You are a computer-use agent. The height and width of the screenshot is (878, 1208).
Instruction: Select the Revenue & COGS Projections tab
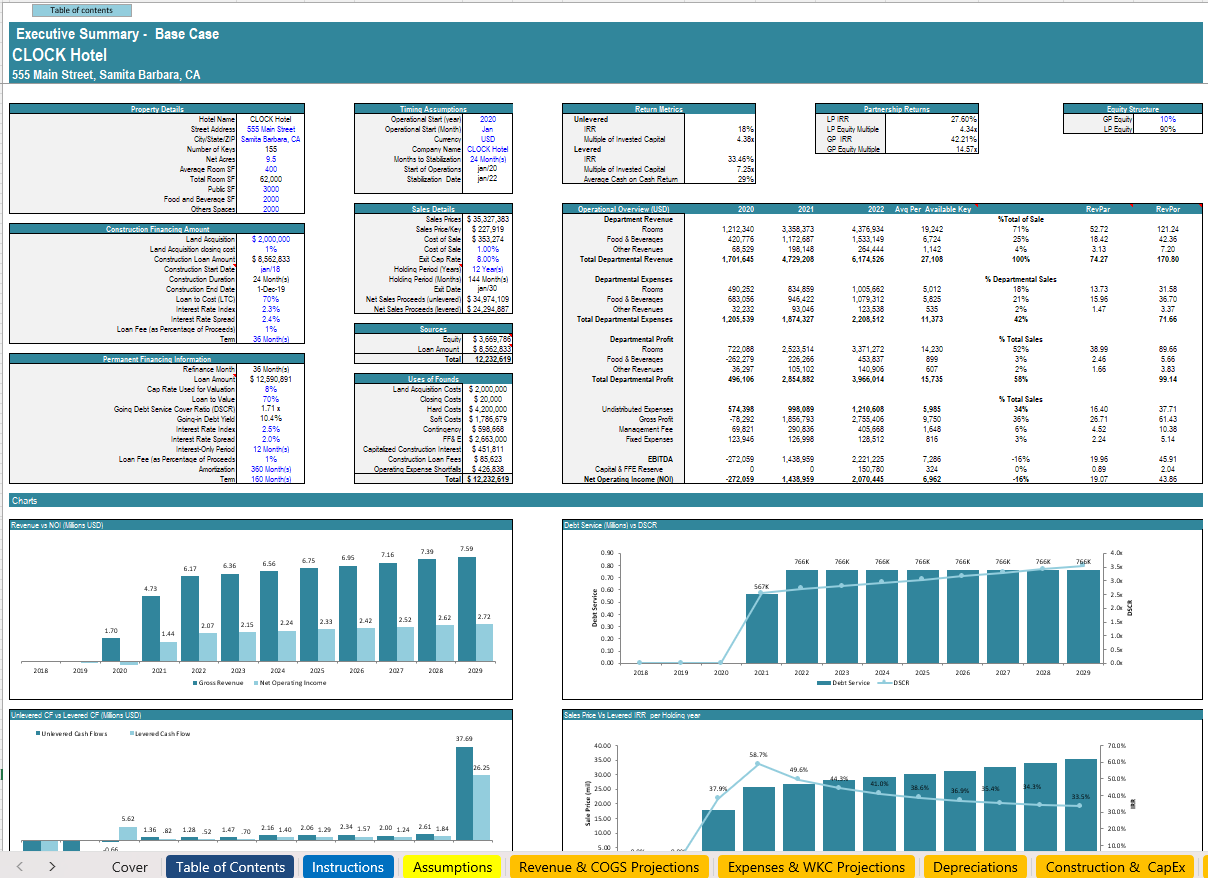point(608,867)
